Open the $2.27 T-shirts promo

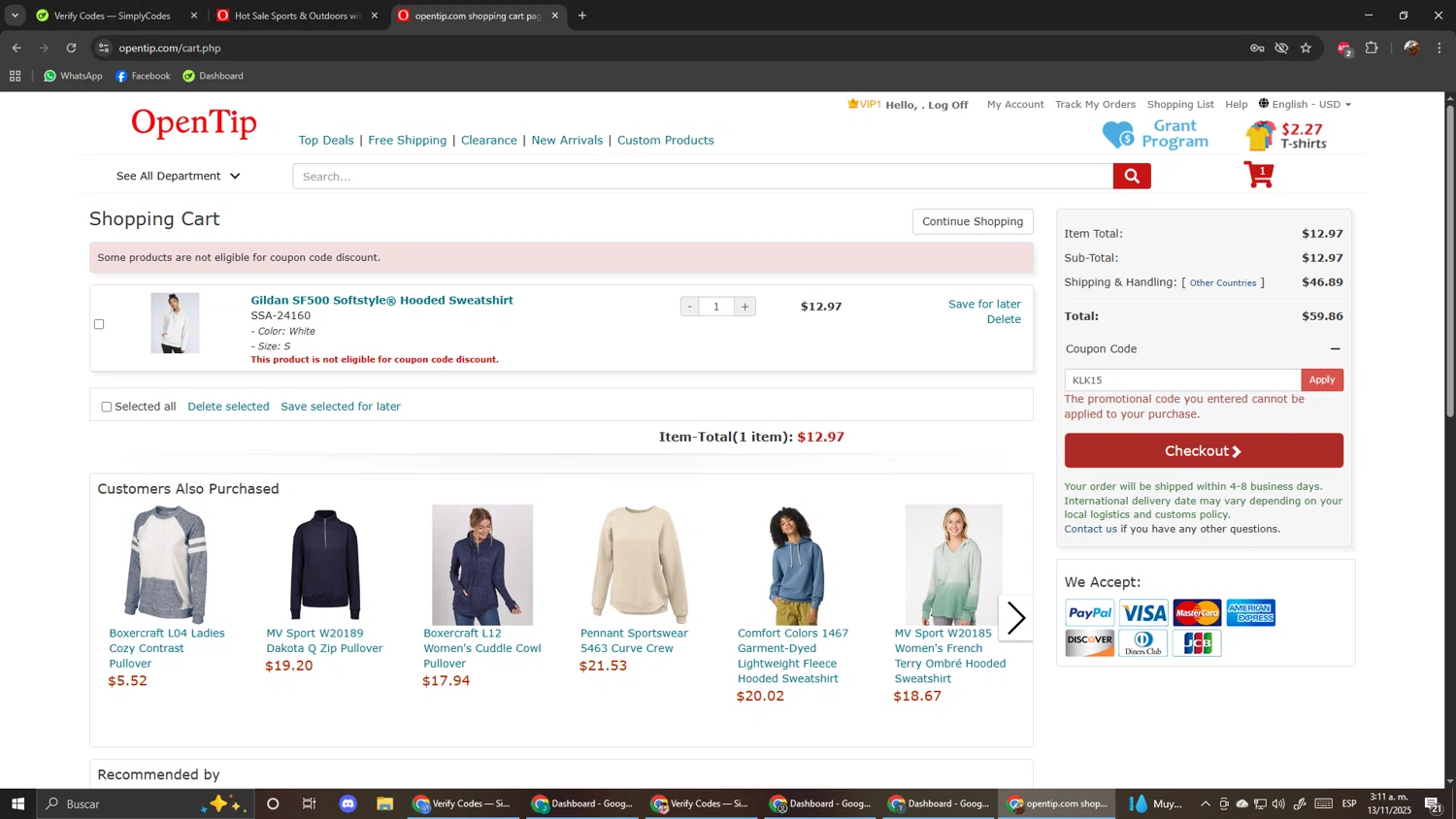pyautogui.click(x=1286, y=135)
